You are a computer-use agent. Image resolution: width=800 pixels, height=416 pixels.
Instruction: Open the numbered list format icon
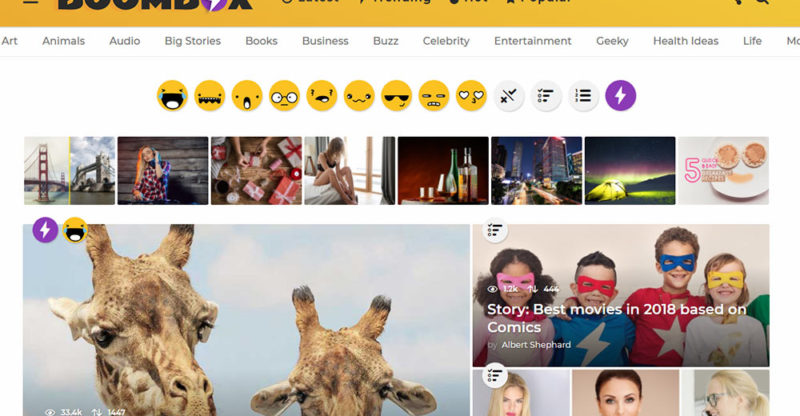583,95
